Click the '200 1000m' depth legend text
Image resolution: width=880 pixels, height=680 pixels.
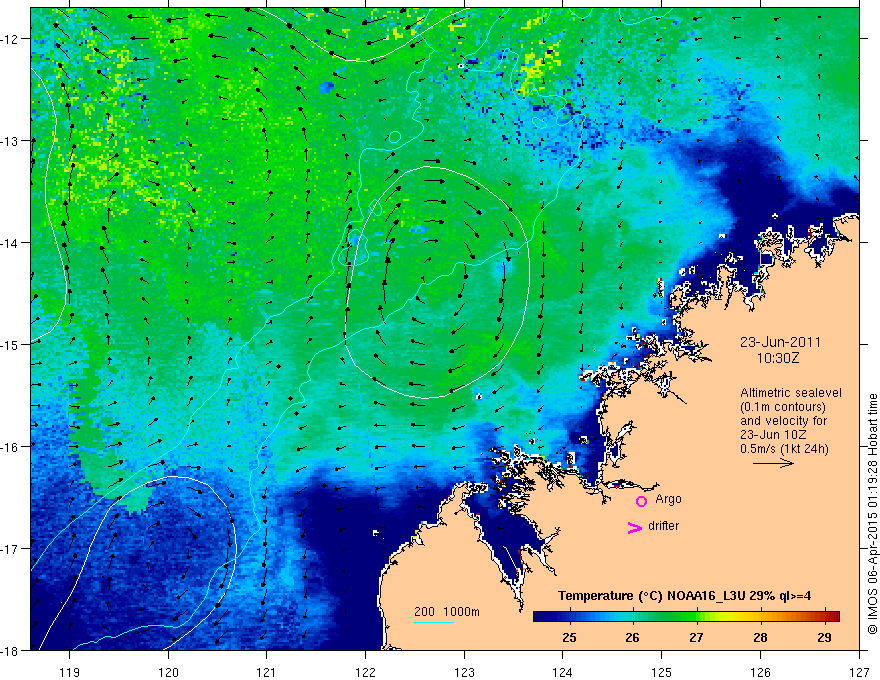pyautogui.click(x=447, y=612)
